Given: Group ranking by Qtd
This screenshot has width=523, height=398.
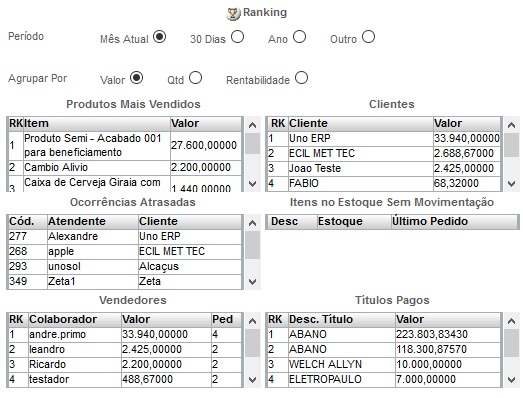Looking at the screenshot, I should pos(195,78).
